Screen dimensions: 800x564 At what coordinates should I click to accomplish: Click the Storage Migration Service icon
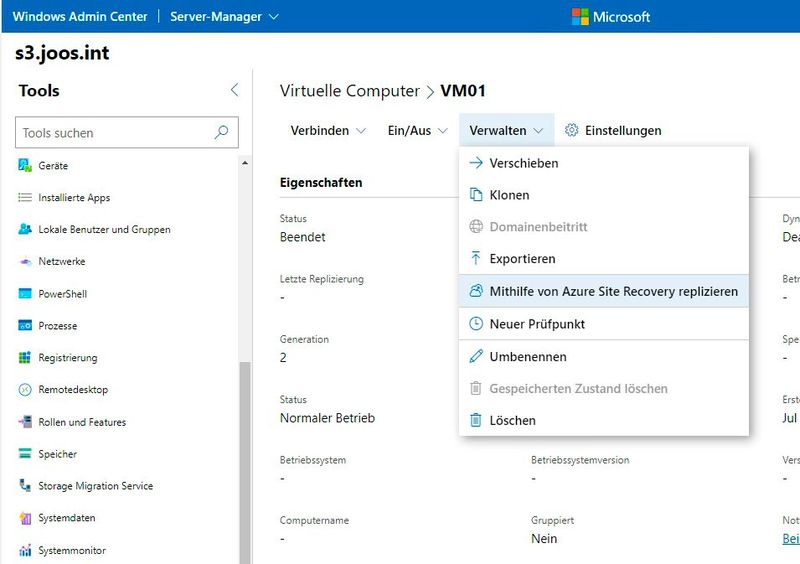(25, 485)
